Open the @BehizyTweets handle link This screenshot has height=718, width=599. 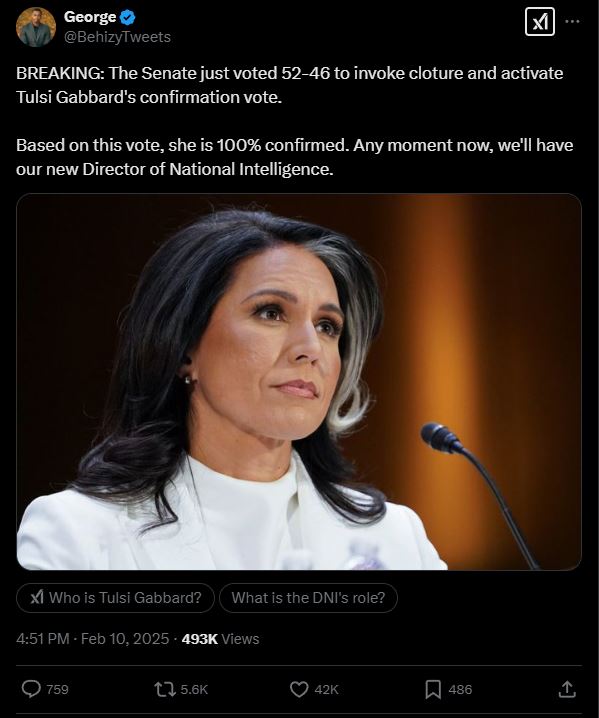[117, 37]
